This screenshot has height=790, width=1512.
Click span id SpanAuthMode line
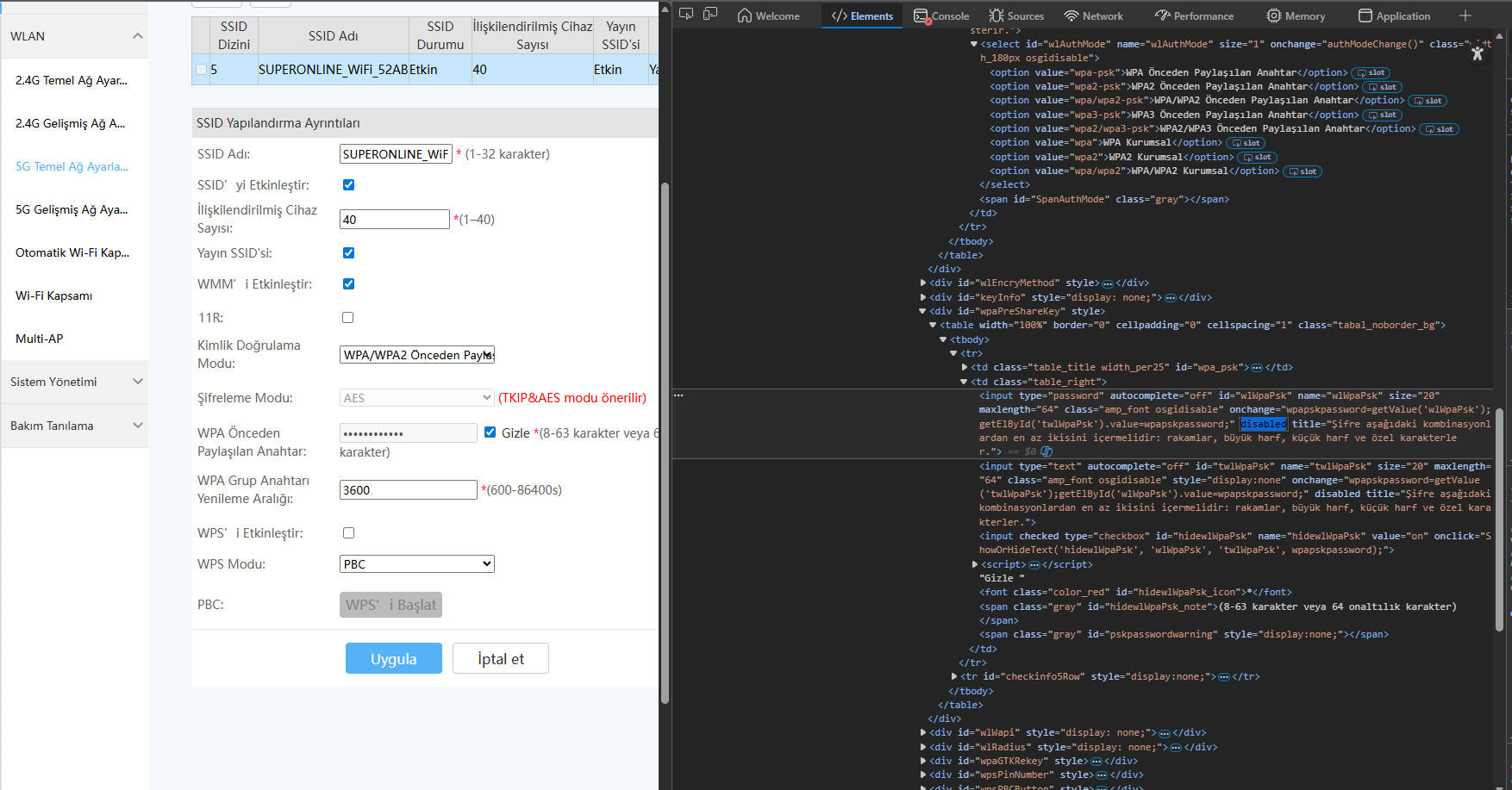pyautogui.click(x=1104, y=200)
